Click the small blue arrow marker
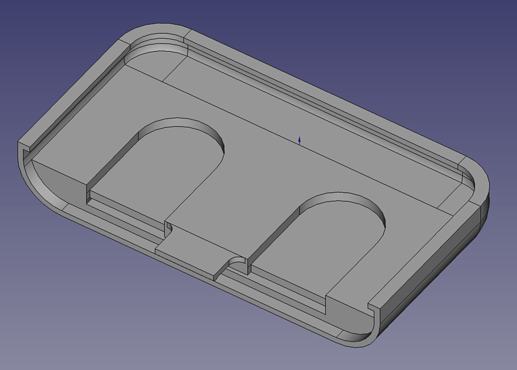The width and height of the screenshot is (517, 370). pyautogui.click(x=299, y=141)
